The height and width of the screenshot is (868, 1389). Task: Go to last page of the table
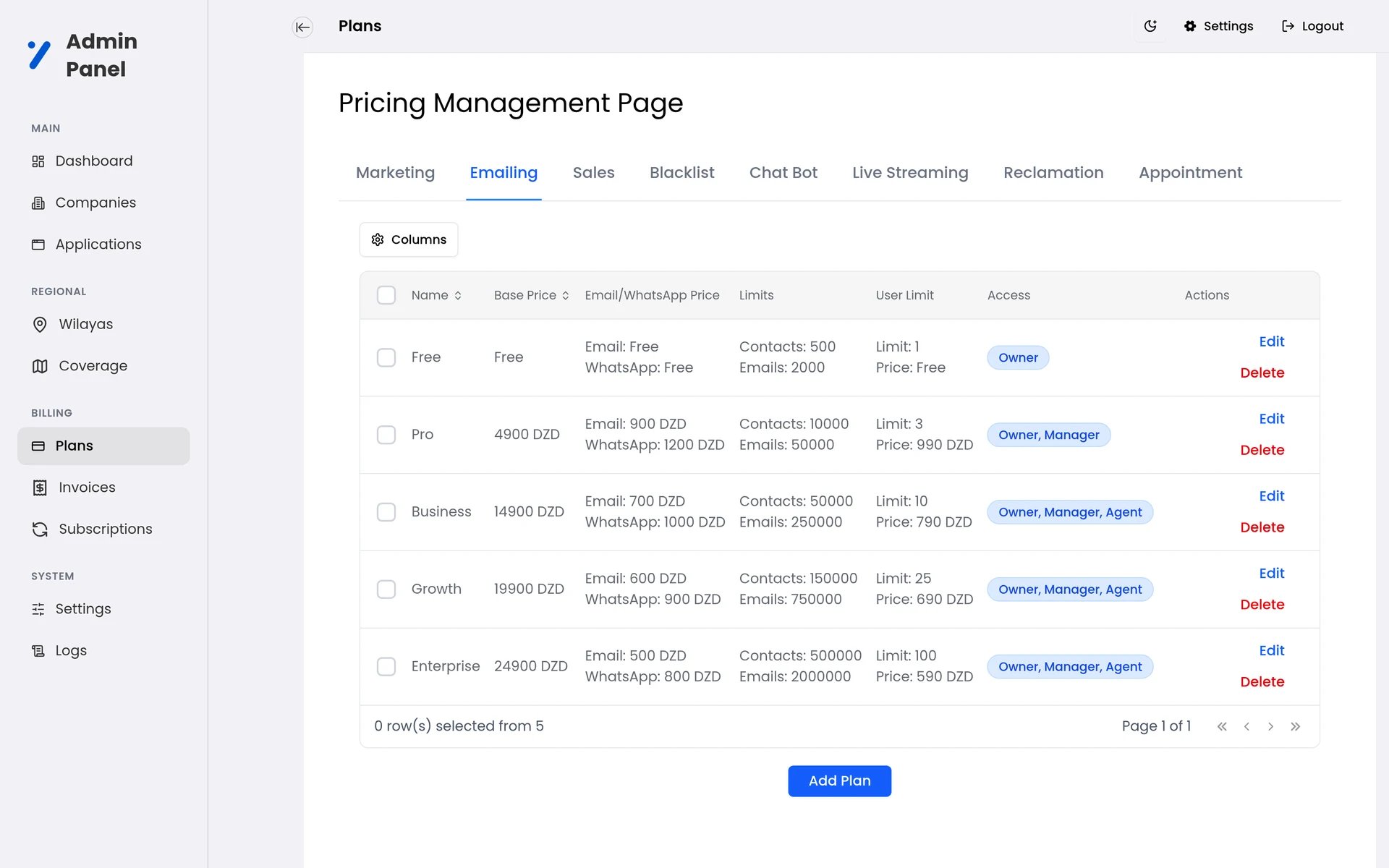1295,726
